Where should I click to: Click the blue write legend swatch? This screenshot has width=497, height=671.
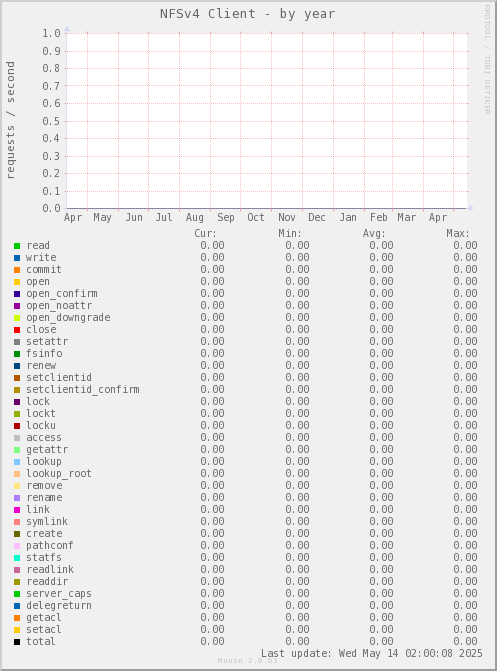click(17, 258)
